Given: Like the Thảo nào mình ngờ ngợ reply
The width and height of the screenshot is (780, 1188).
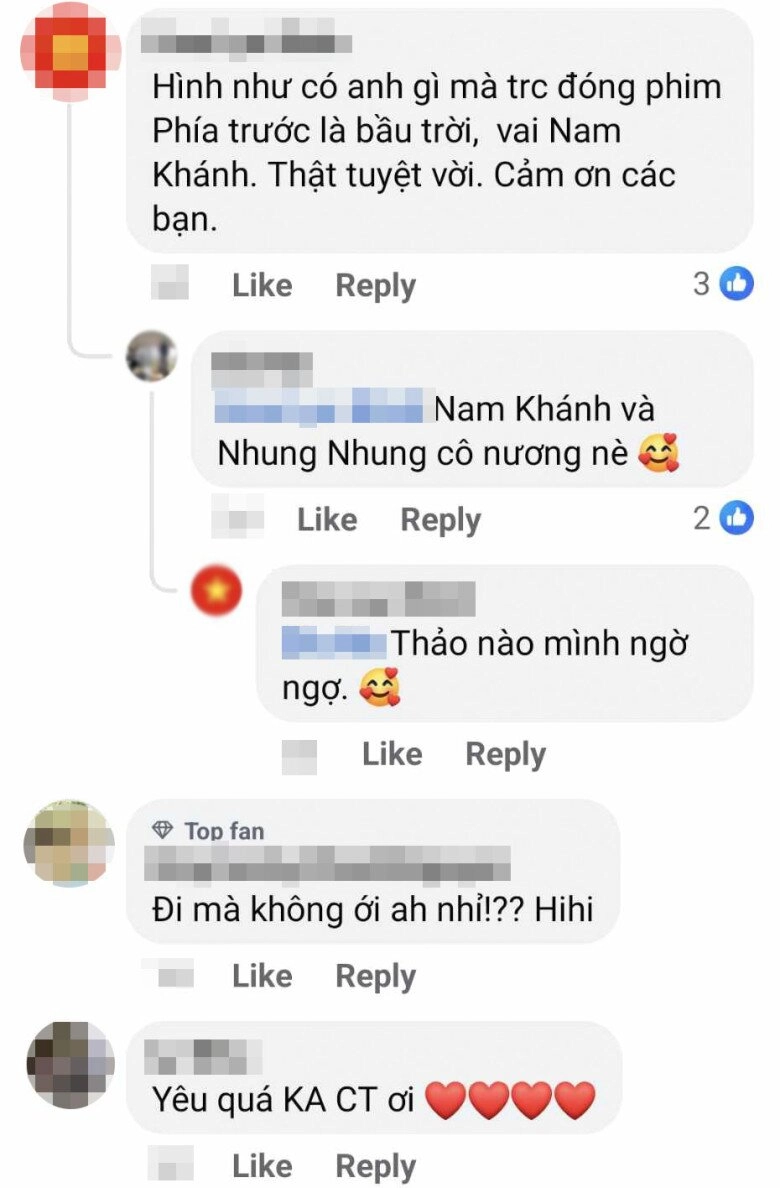Looking at the screenshot, I should pyautogui.click(x=392, y=754).
